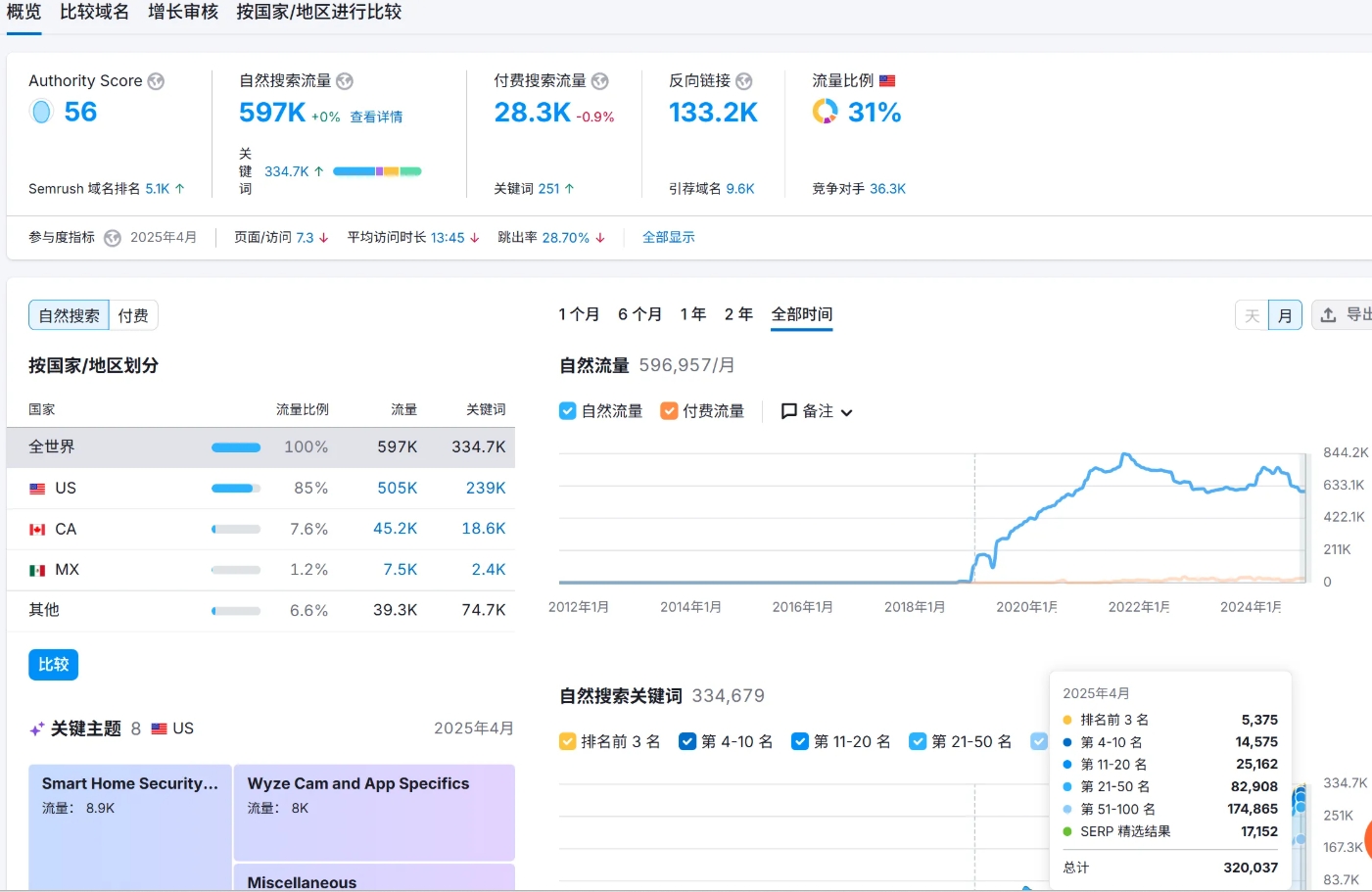Click Semrush 域名排名 value 5.1K

coord(158,189)
